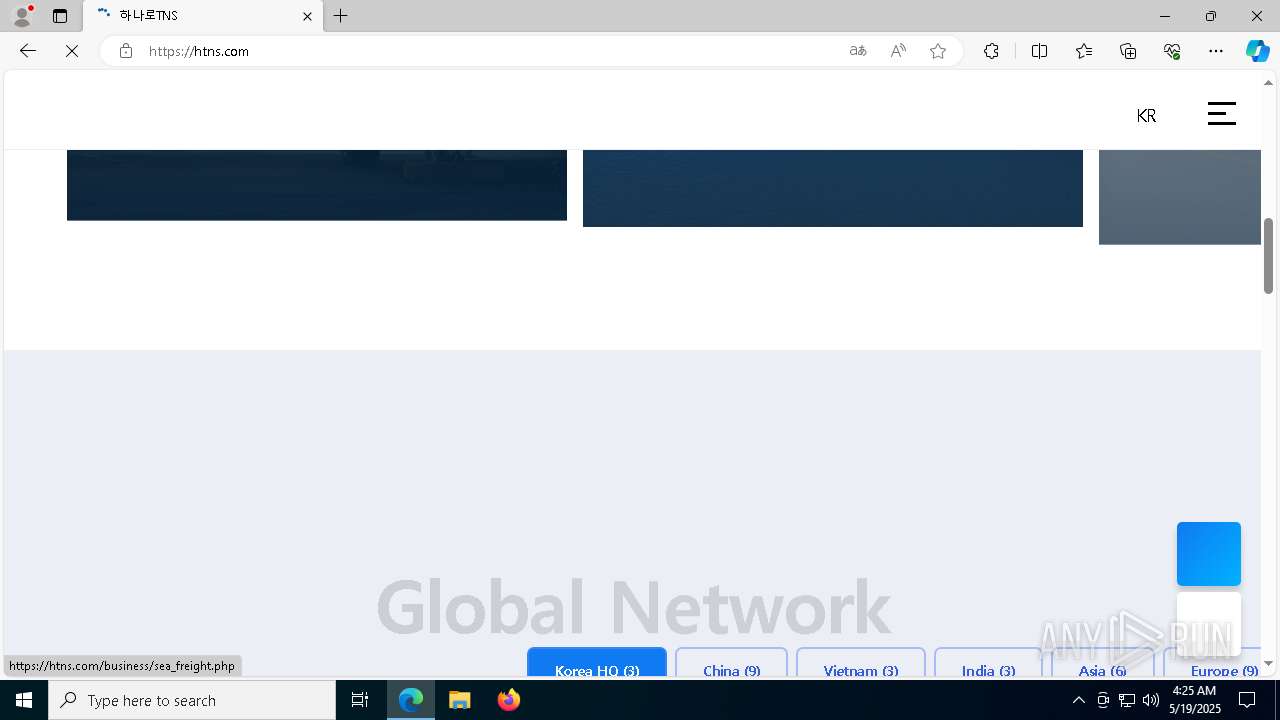The width and height of the screenshot is (1280, 720).
Task: Open the Copilot sidebar
Action: [x=1258, y=51]
